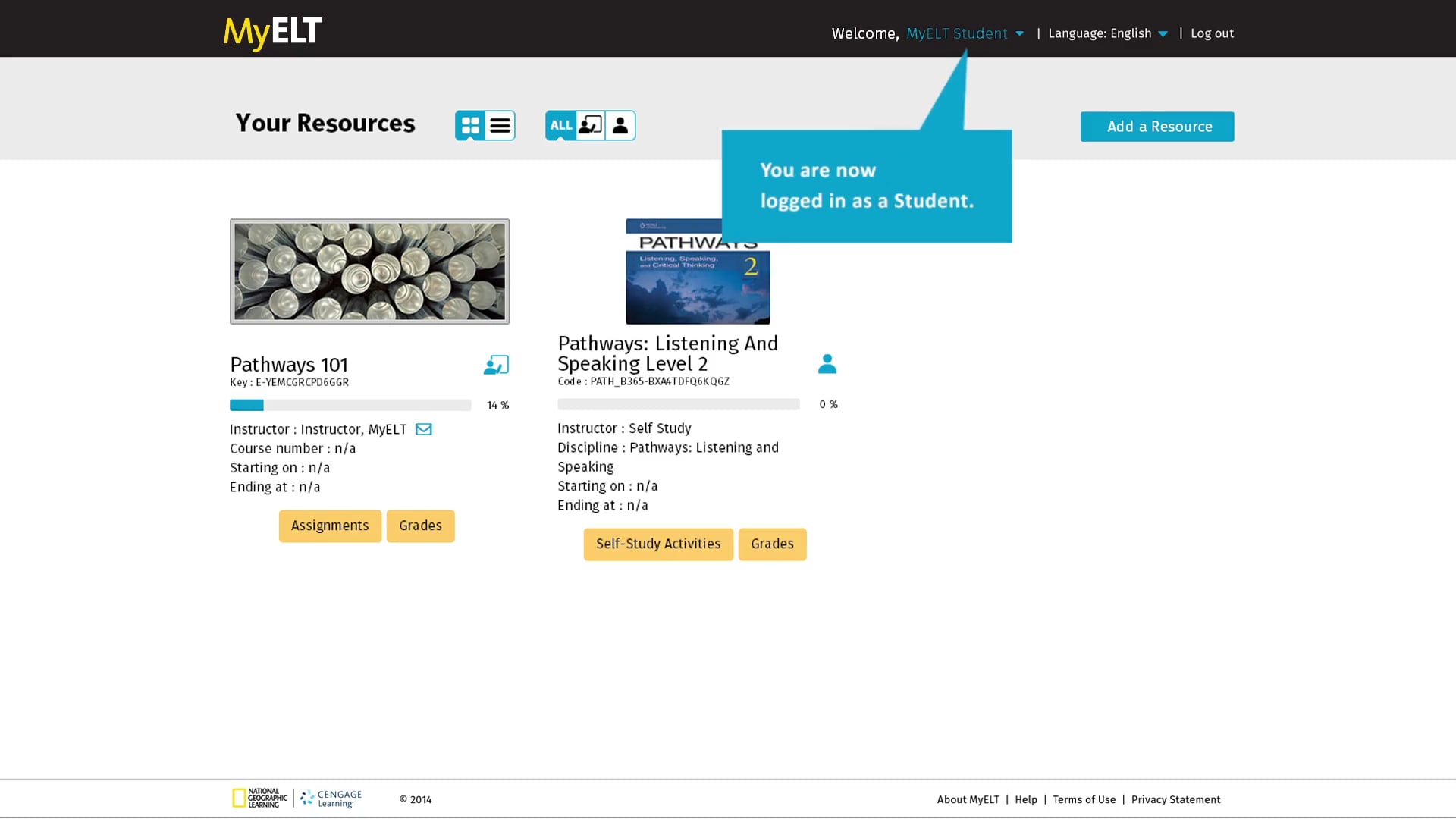Click the 0 % progress label

click(x=828, y=405)
